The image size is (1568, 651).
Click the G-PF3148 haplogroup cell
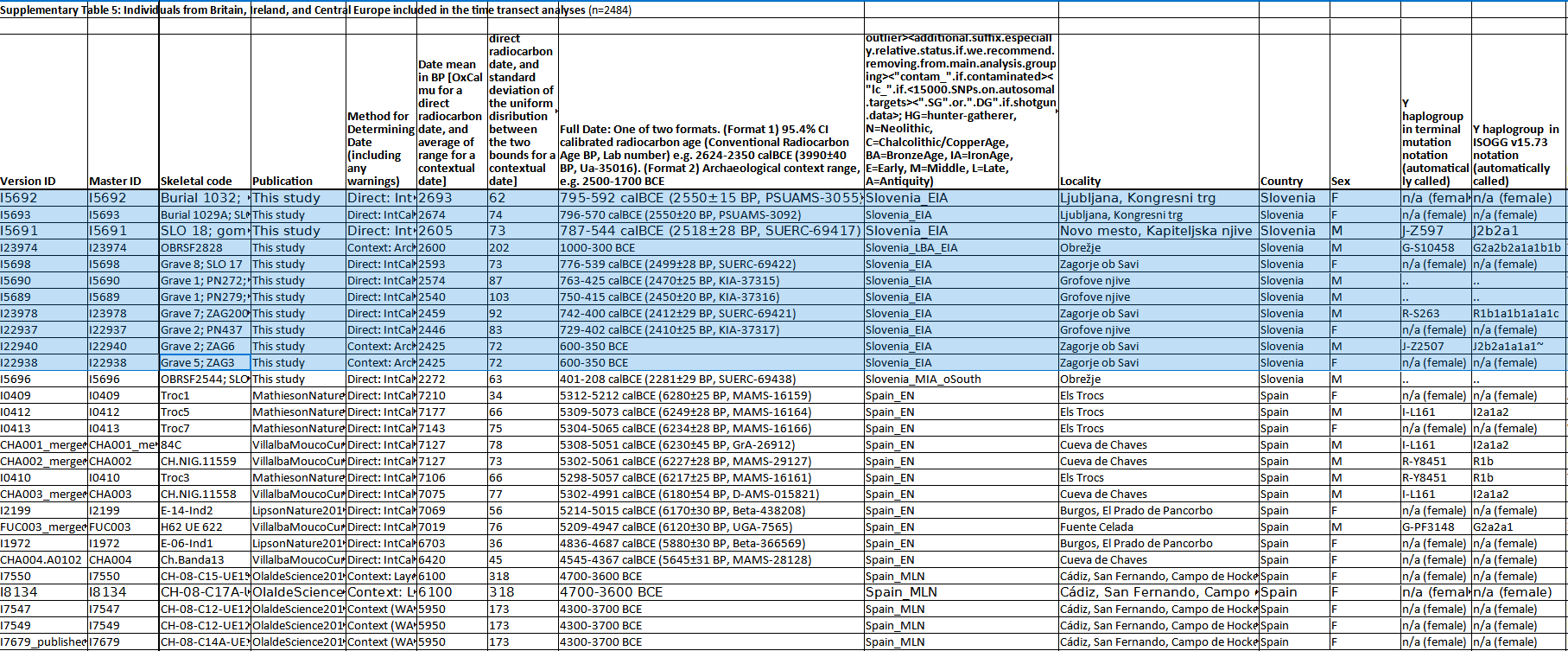[1435, 527]
